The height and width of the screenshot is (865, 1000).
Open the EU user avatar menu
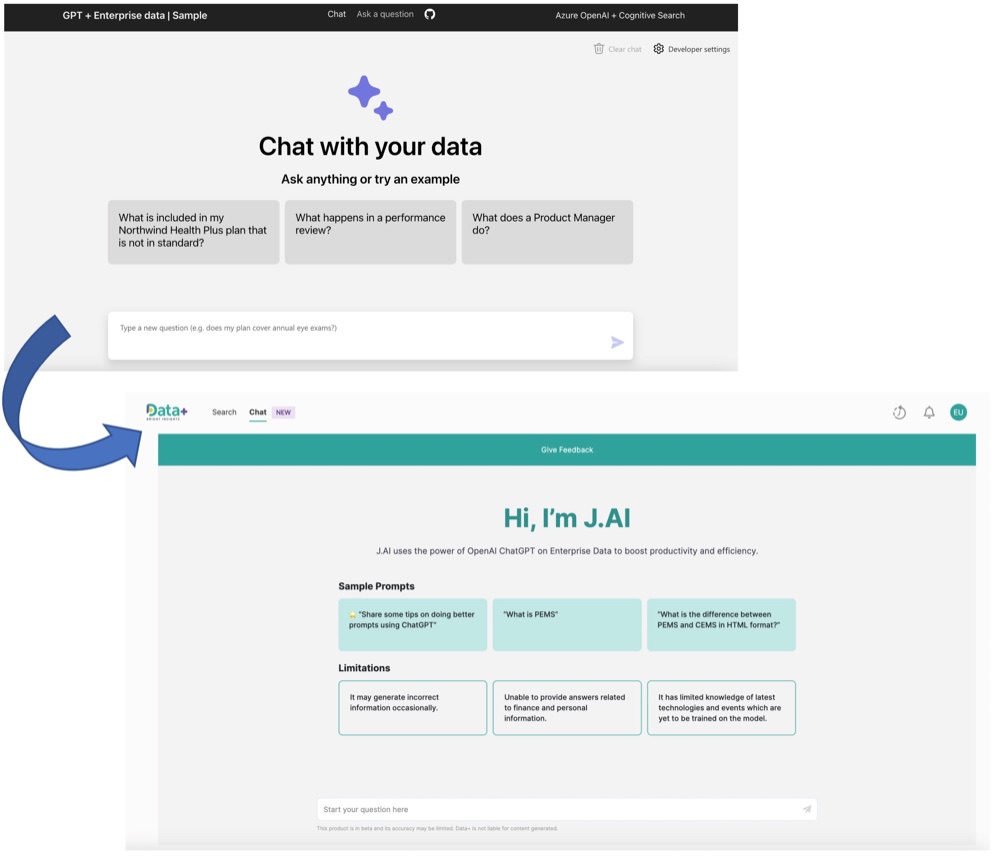(x=958, y=412)
